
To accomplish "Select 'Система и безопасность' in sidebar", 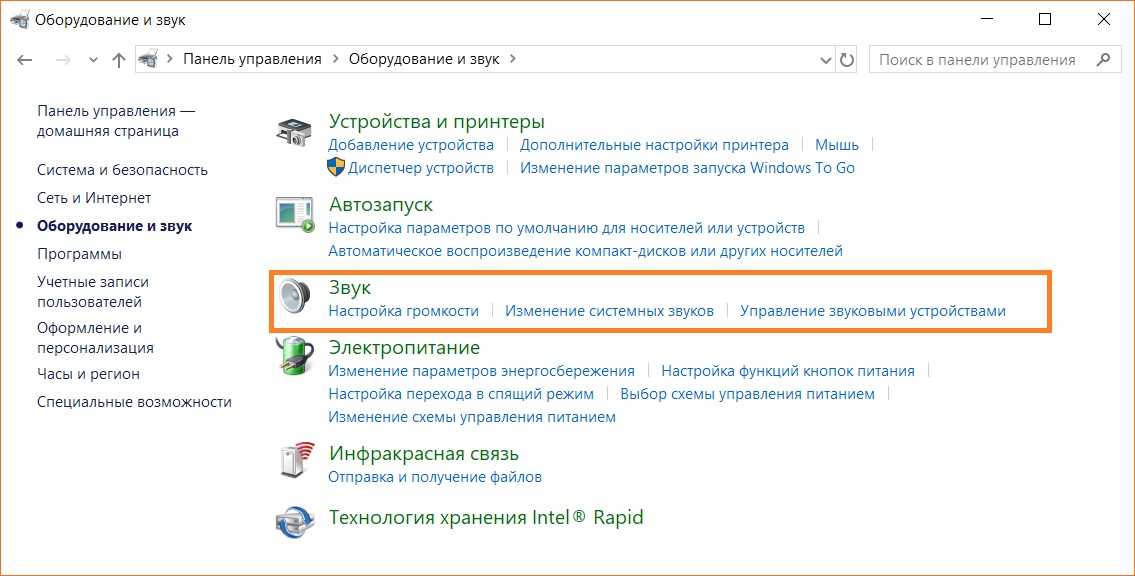I will [x=122, y=170].
